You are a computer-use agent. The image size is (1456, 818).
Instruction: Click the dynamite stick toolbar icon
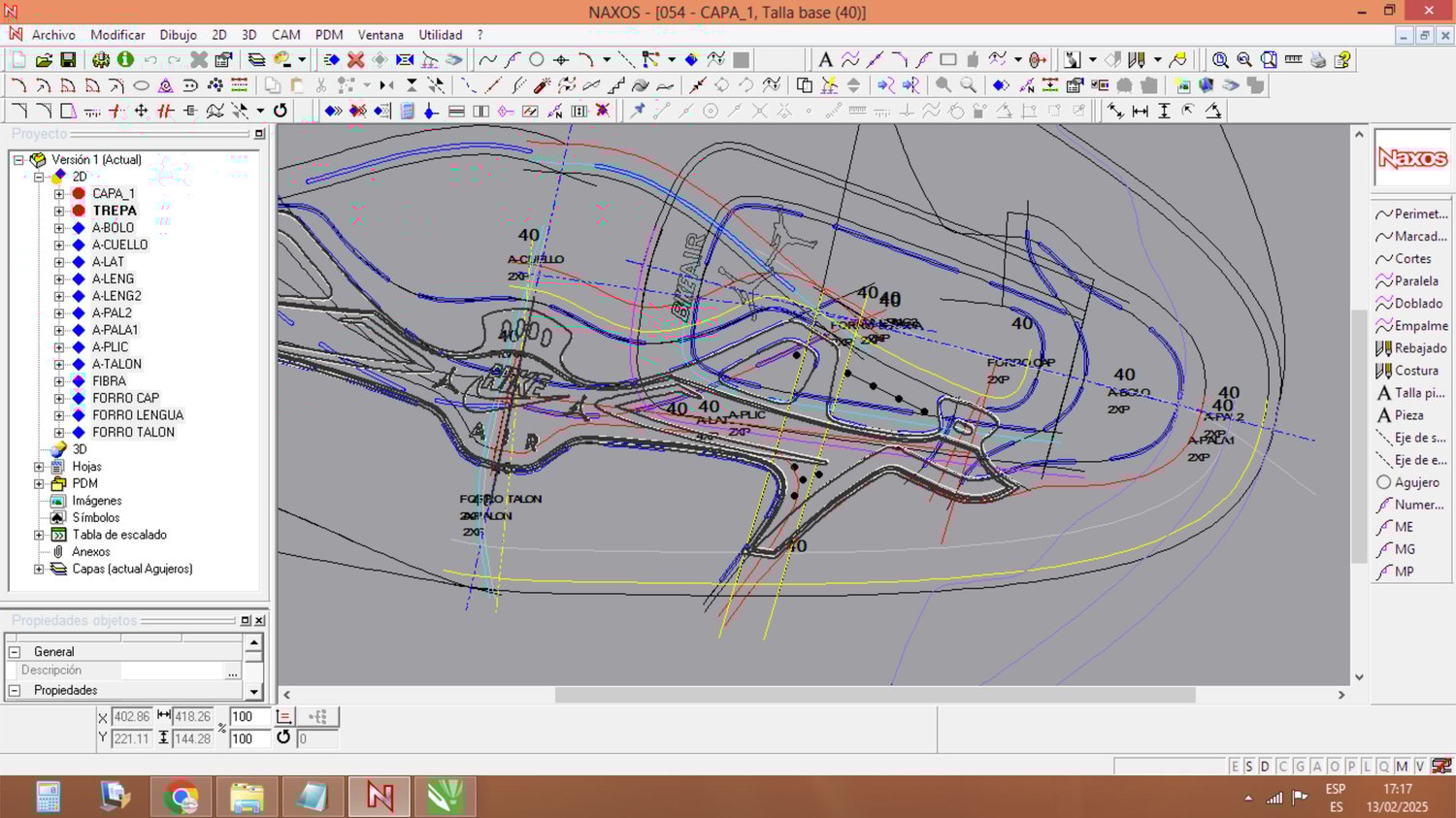click(x=543, y=85)
